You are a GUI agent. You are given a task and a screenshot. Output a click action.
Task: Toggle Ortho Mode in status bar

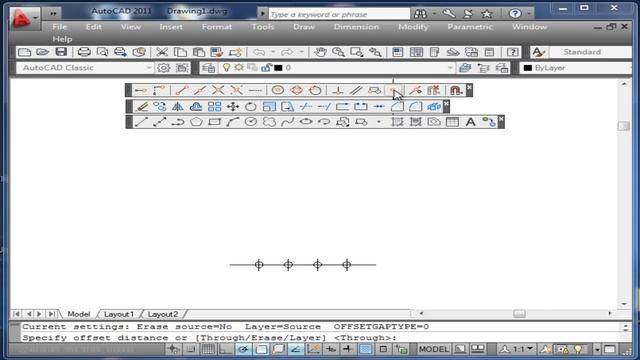pyautogui.click(x=225, y=349)
